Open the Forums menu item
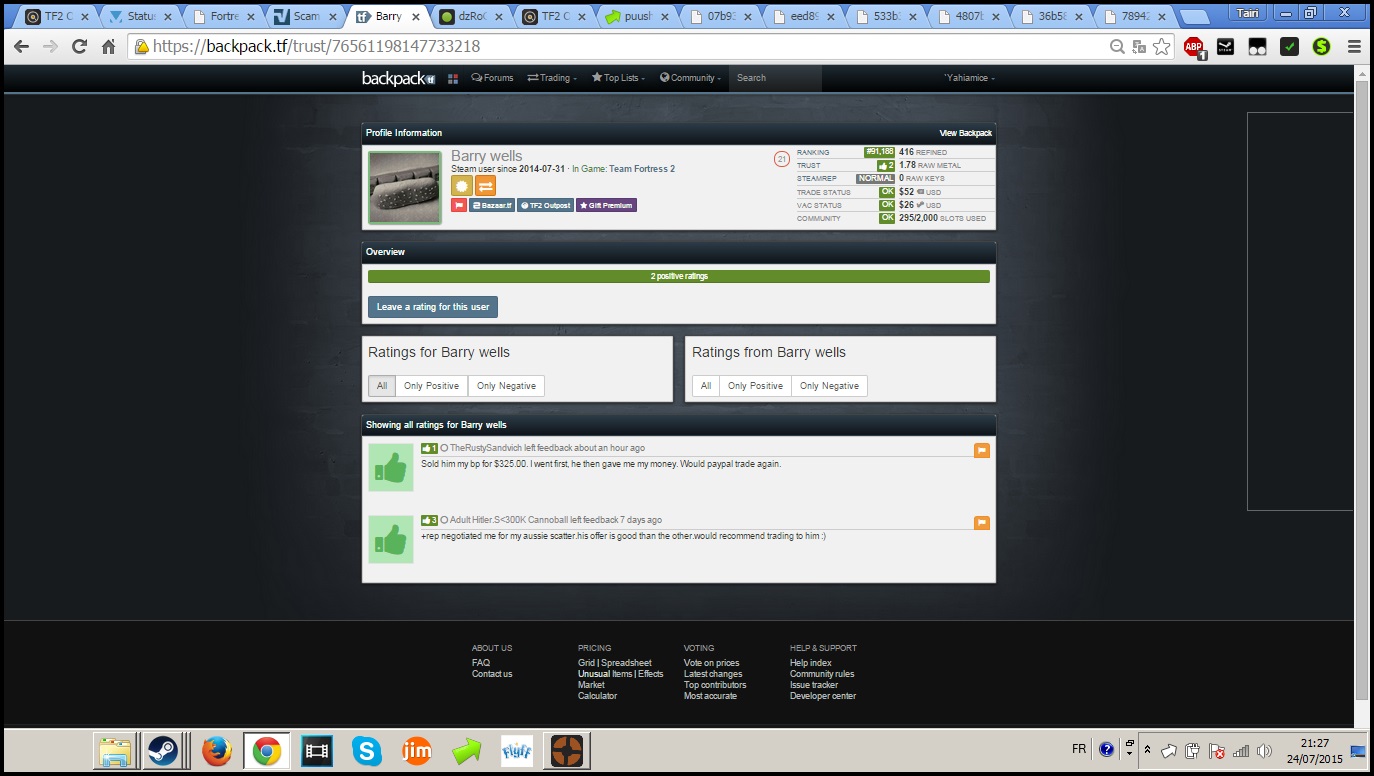 (x=492, y=78)
